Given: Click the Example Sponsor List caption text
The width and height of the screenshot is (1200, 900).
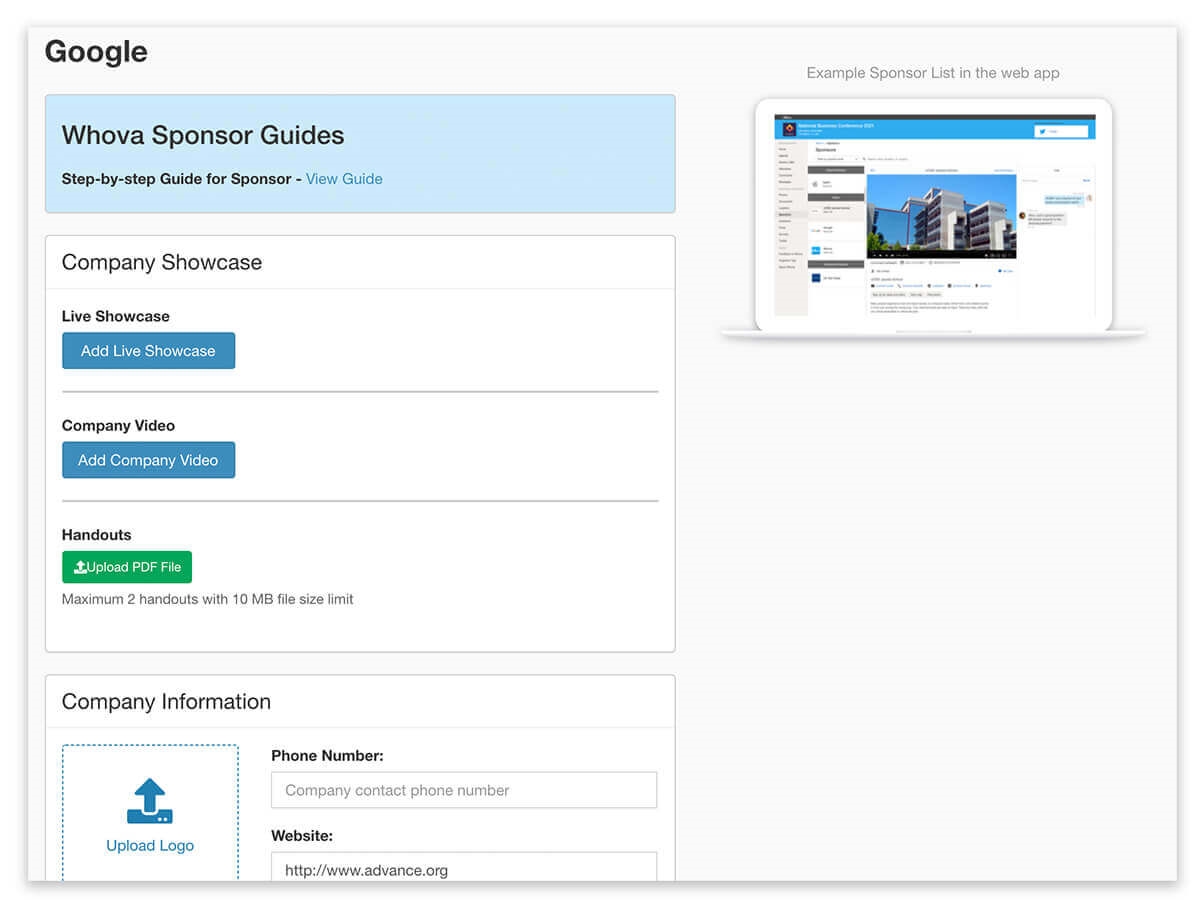Looking at the screenshot, I should (x=932, y=73).
